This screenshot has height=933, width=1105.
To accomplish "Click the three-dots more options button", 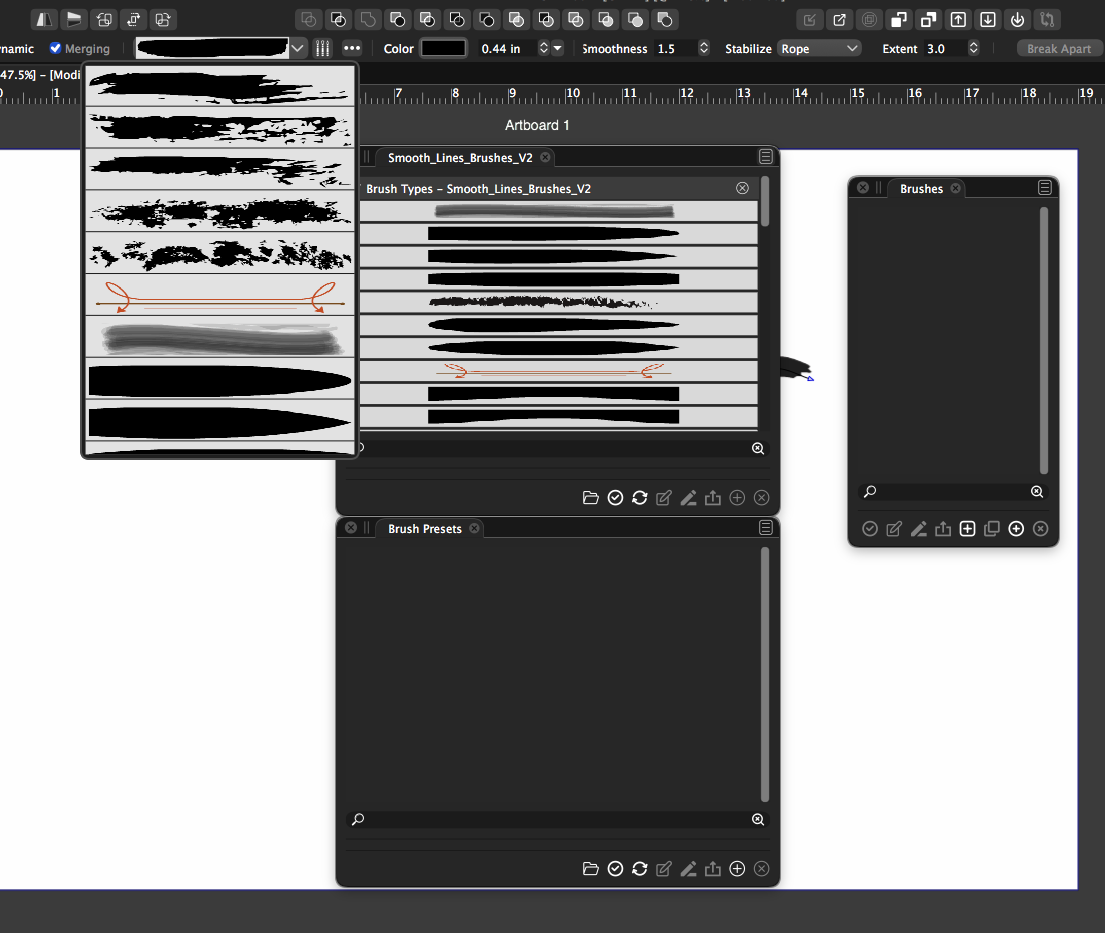I will coord(351,48).
